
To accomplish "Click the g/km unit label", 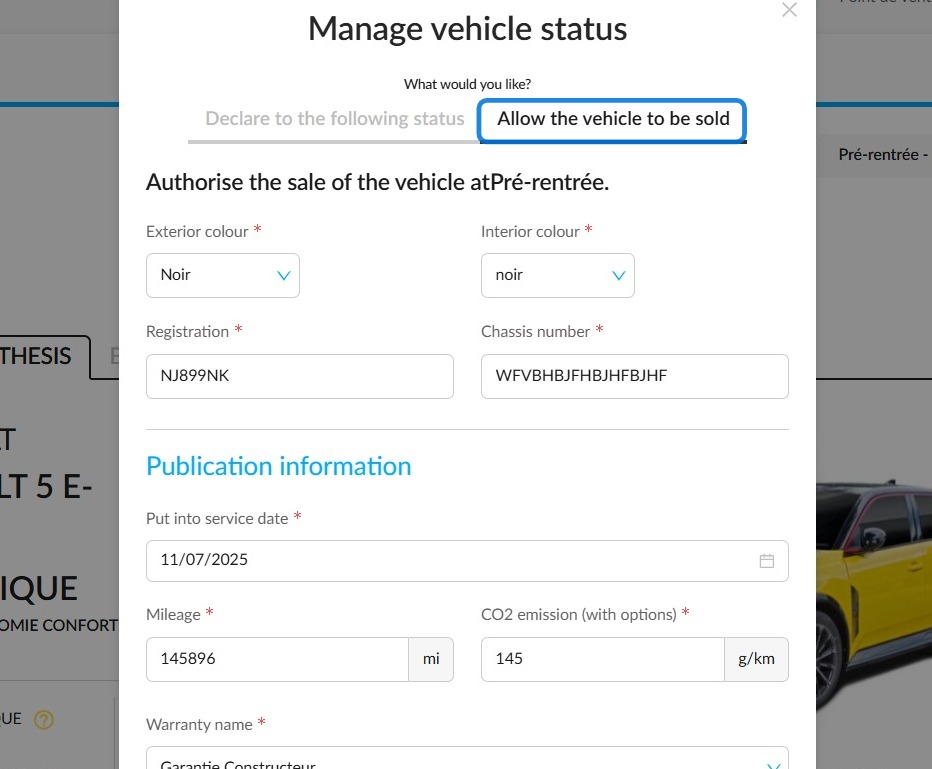I will (756, 659).
